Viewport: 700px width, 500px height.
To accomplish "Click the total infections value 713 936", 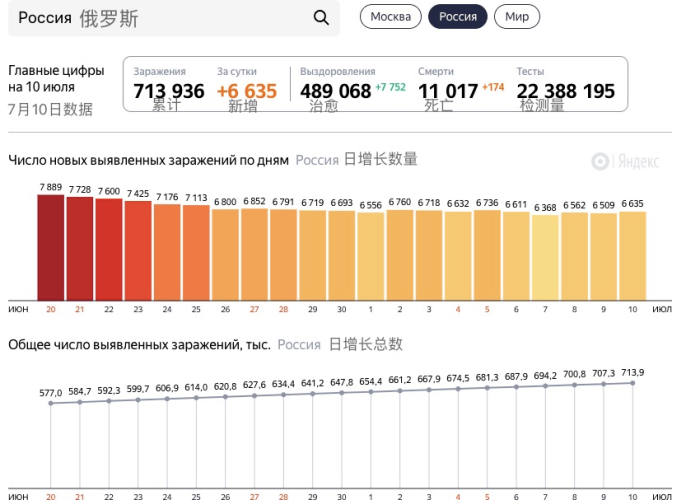I will pos(169,91).
